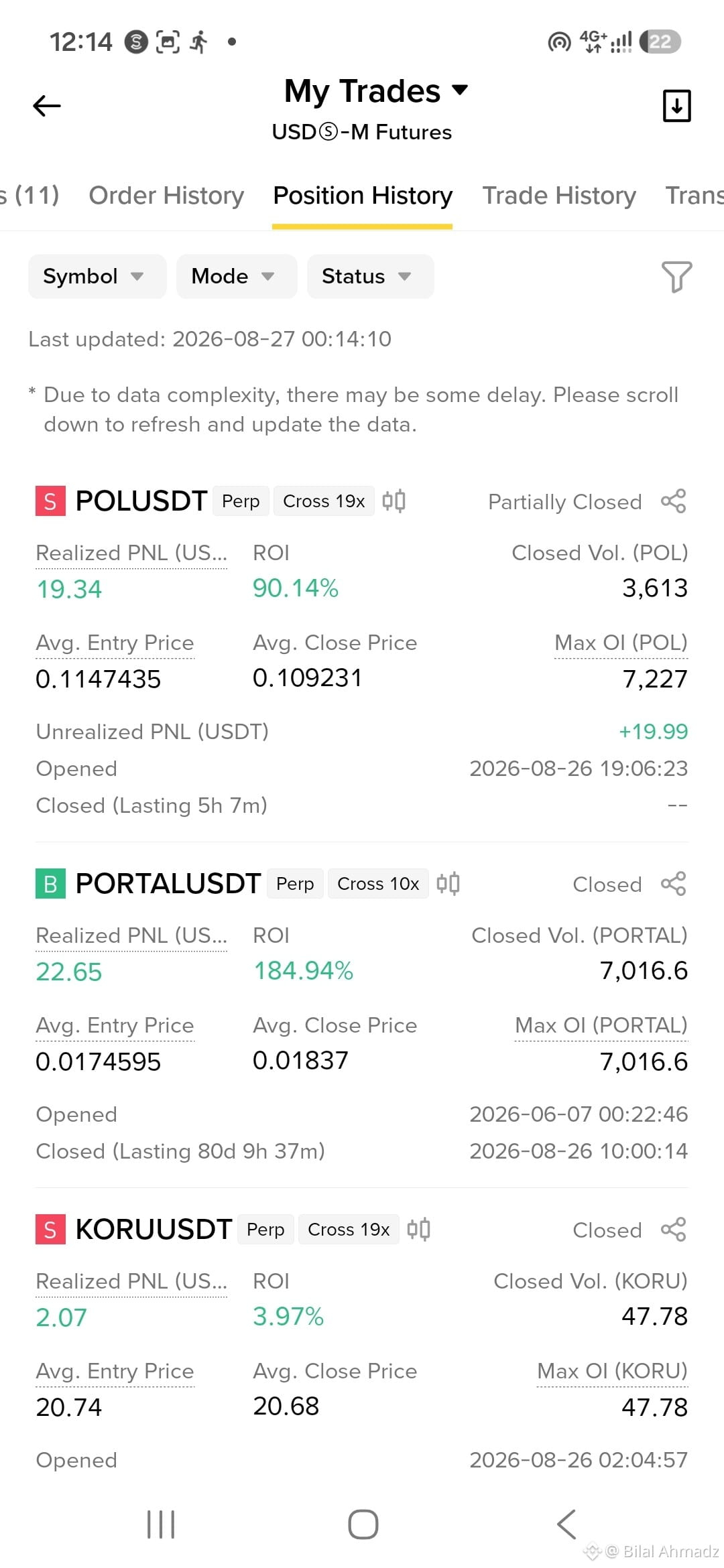Share the PORTALUSDT position

(673, 884)
